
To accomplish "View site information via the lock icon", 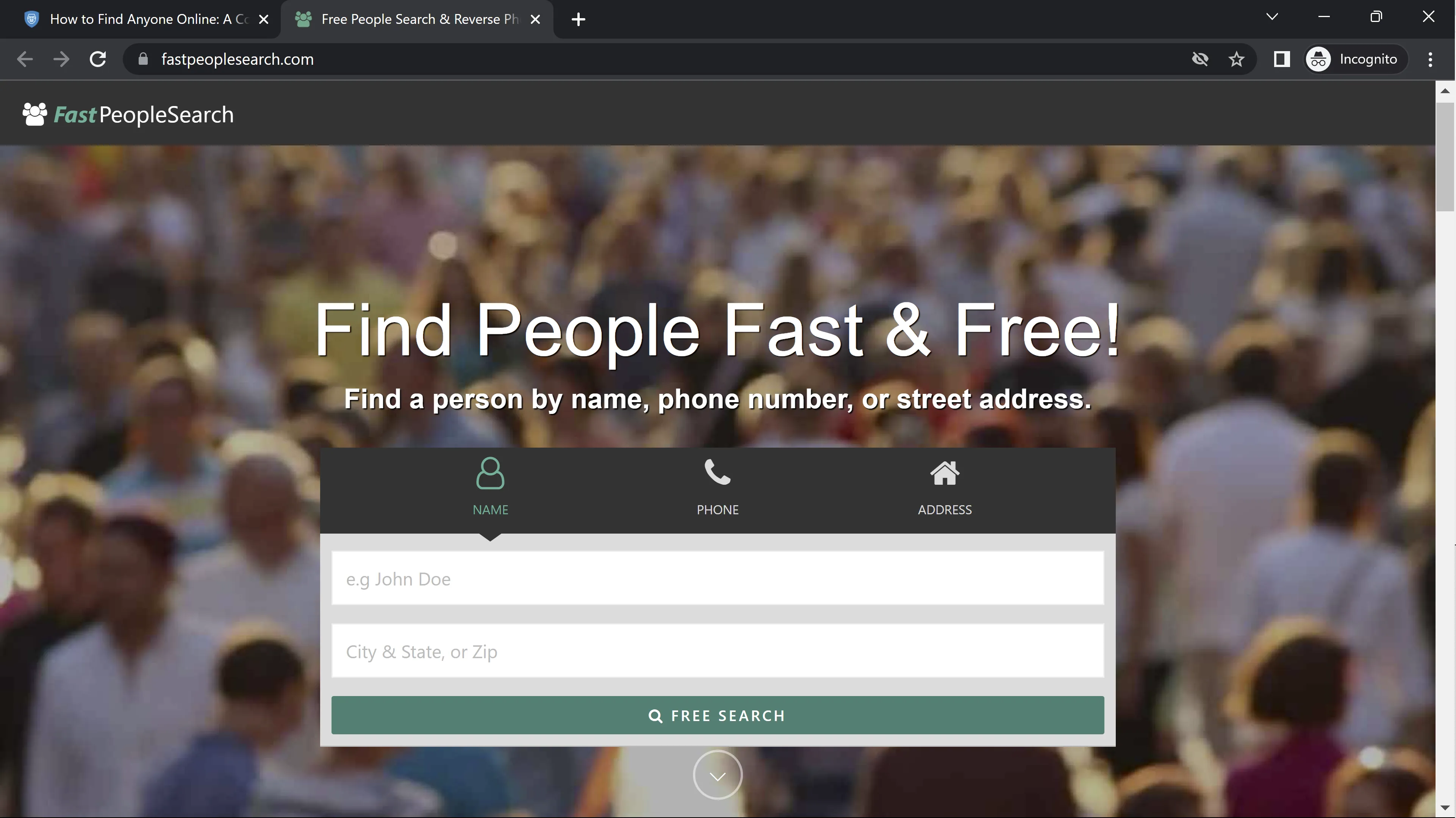I will (143, 59).
